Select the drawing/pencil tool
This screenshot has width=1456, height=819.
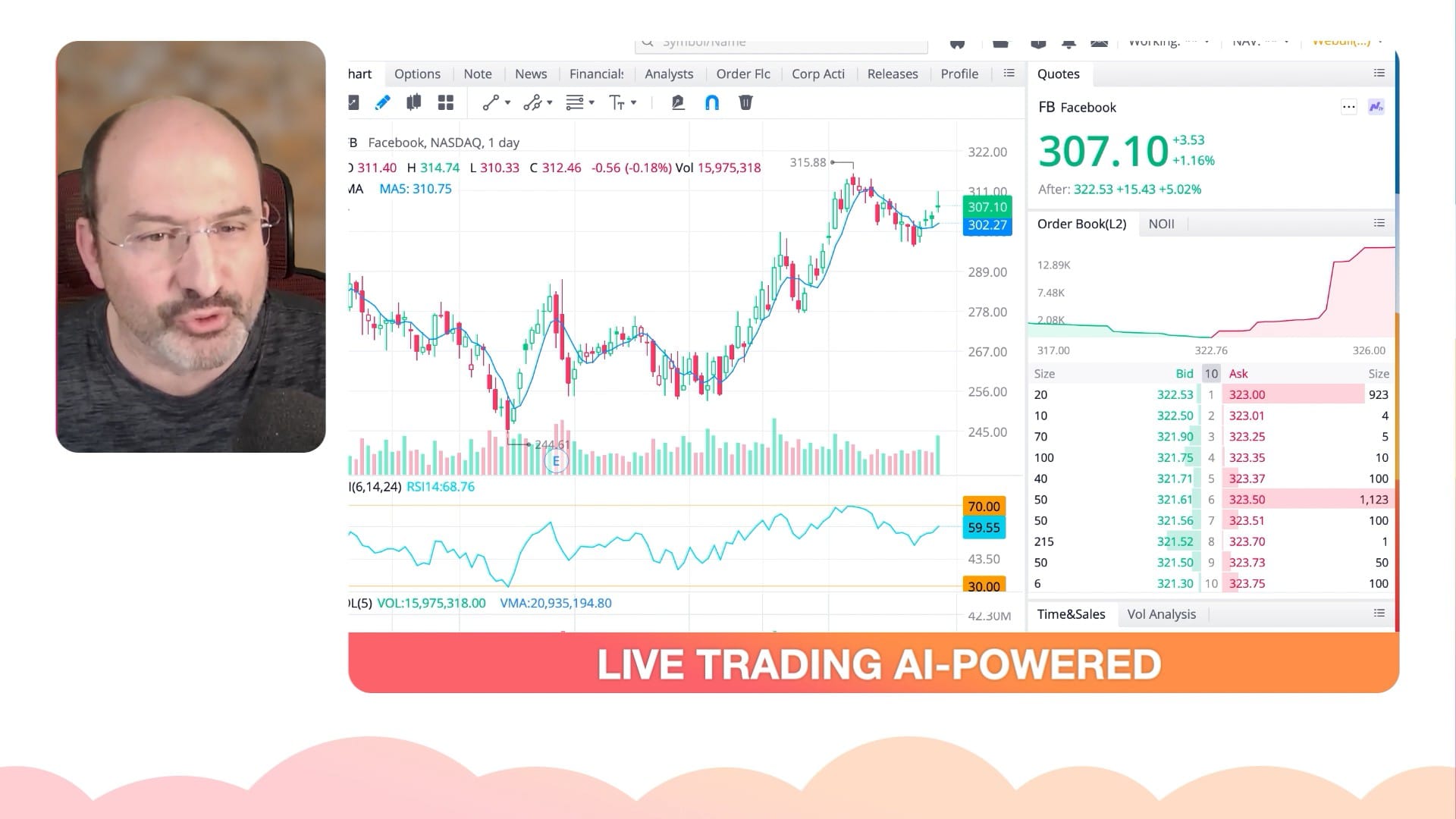click(x=383, y=102)
